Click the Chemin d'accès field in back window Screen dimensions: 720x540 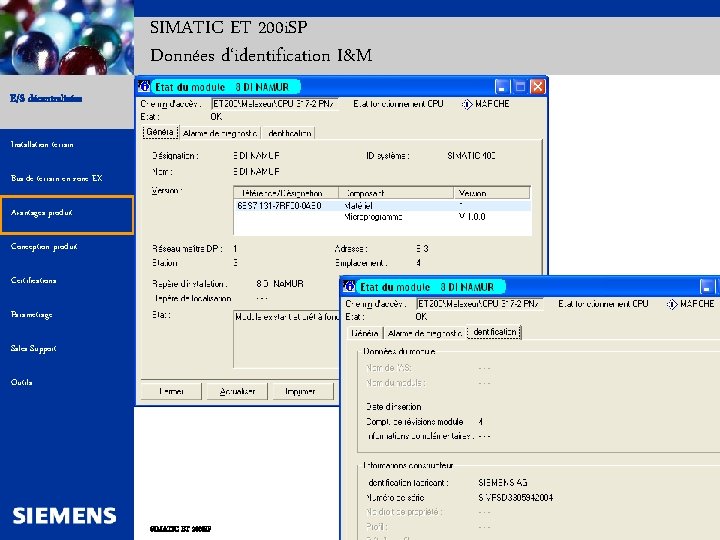275,104
